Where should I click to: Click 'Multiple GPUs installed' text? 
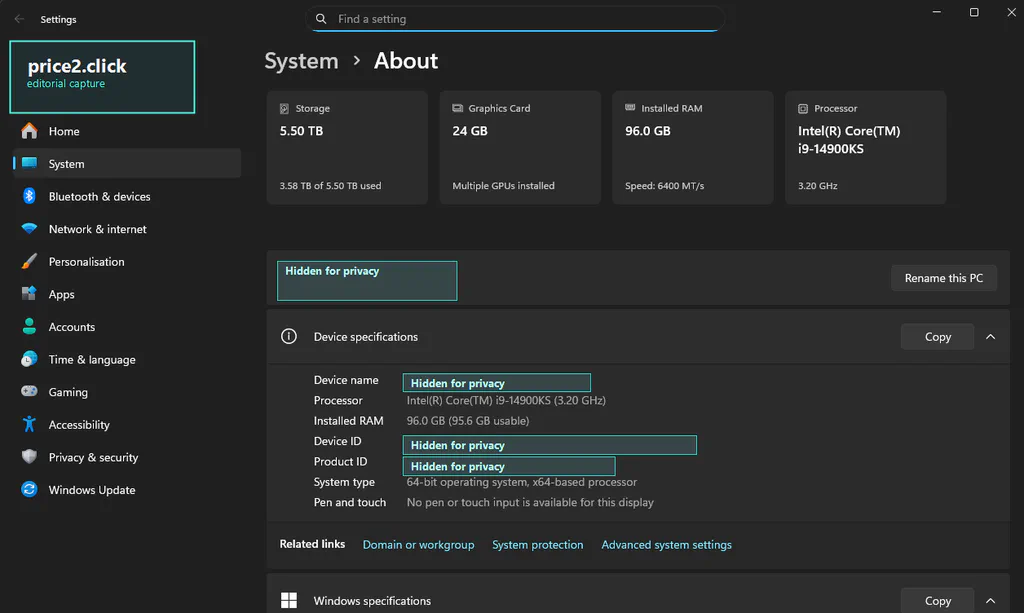coord(504,185)
